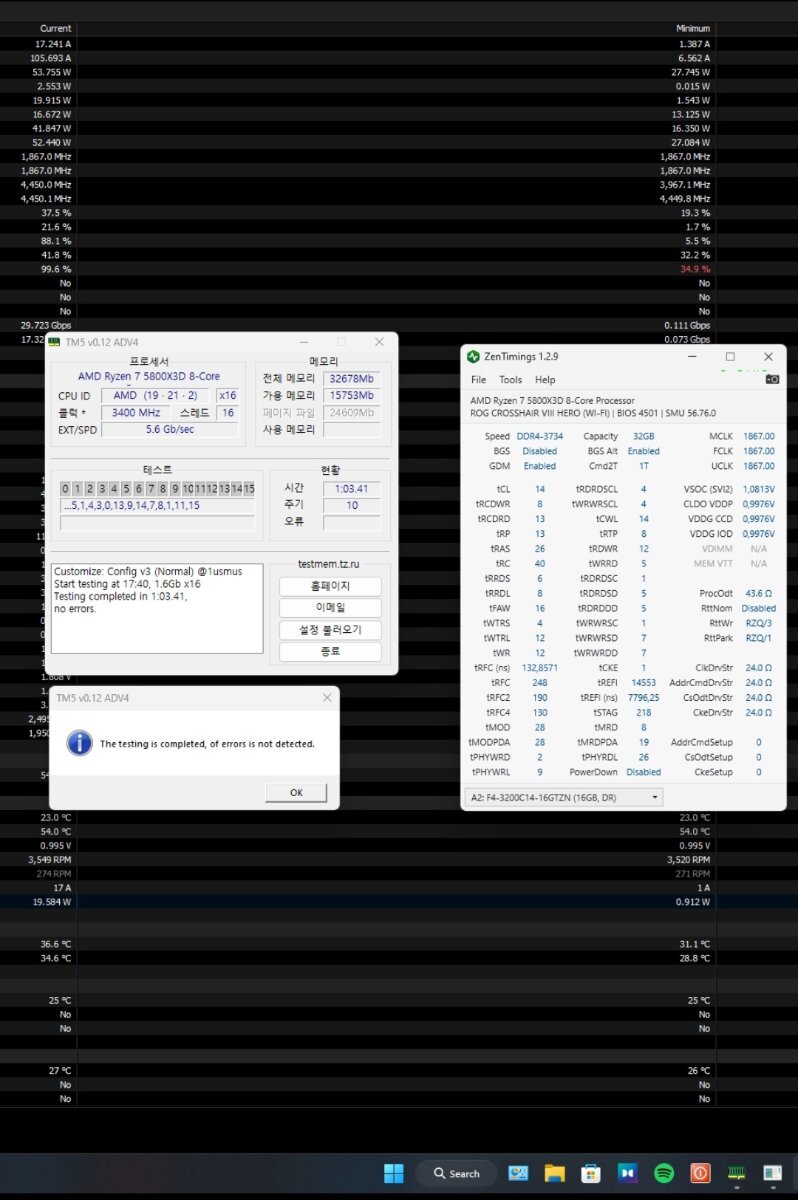798x1200 pixels.
Task: Close the TM5 completion message dialog
Action: pos(325,697)
